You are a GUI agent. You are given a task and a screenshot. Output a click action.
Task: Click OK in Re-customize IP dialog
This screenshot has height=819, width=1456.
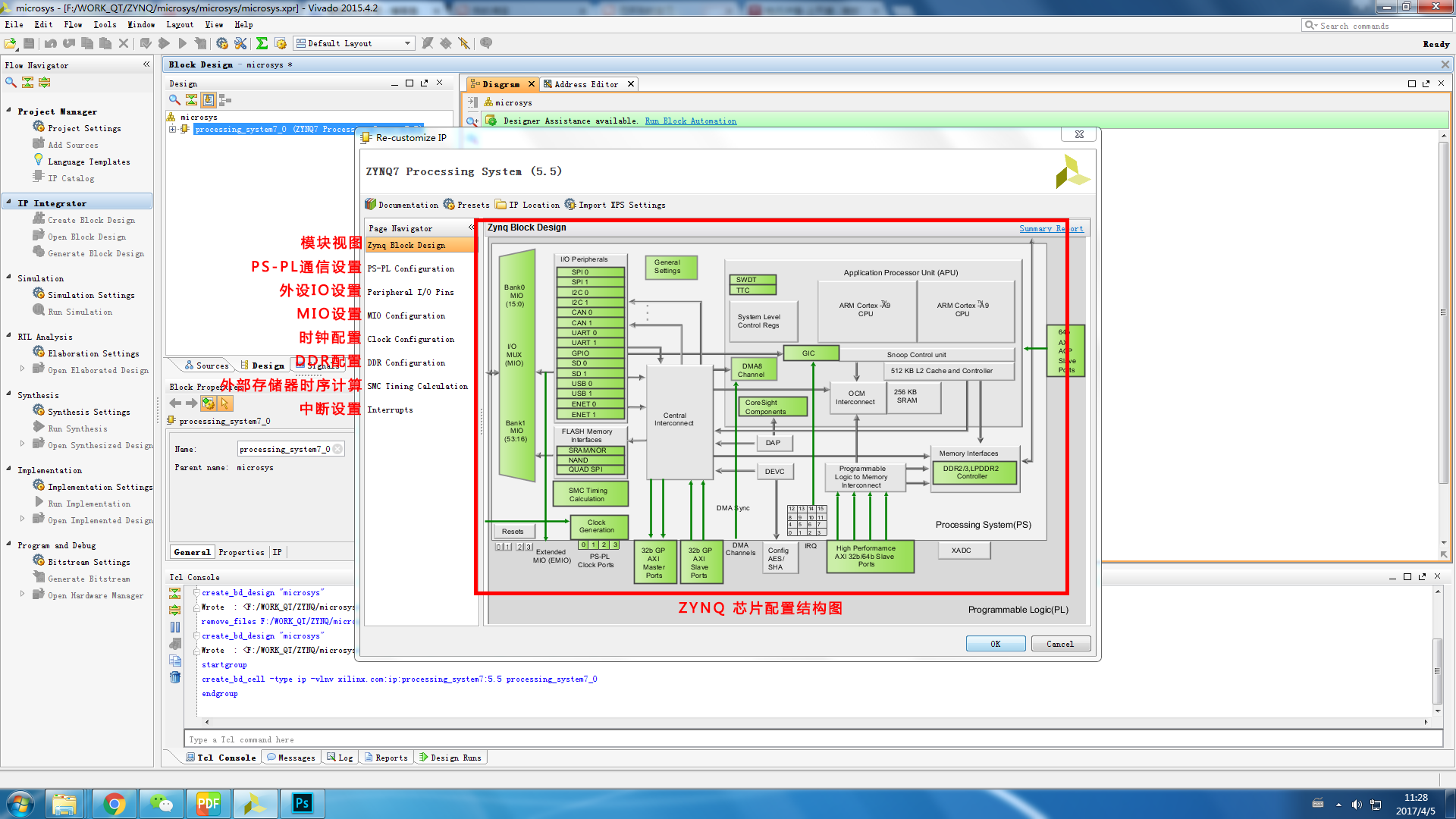click(995, 644)
